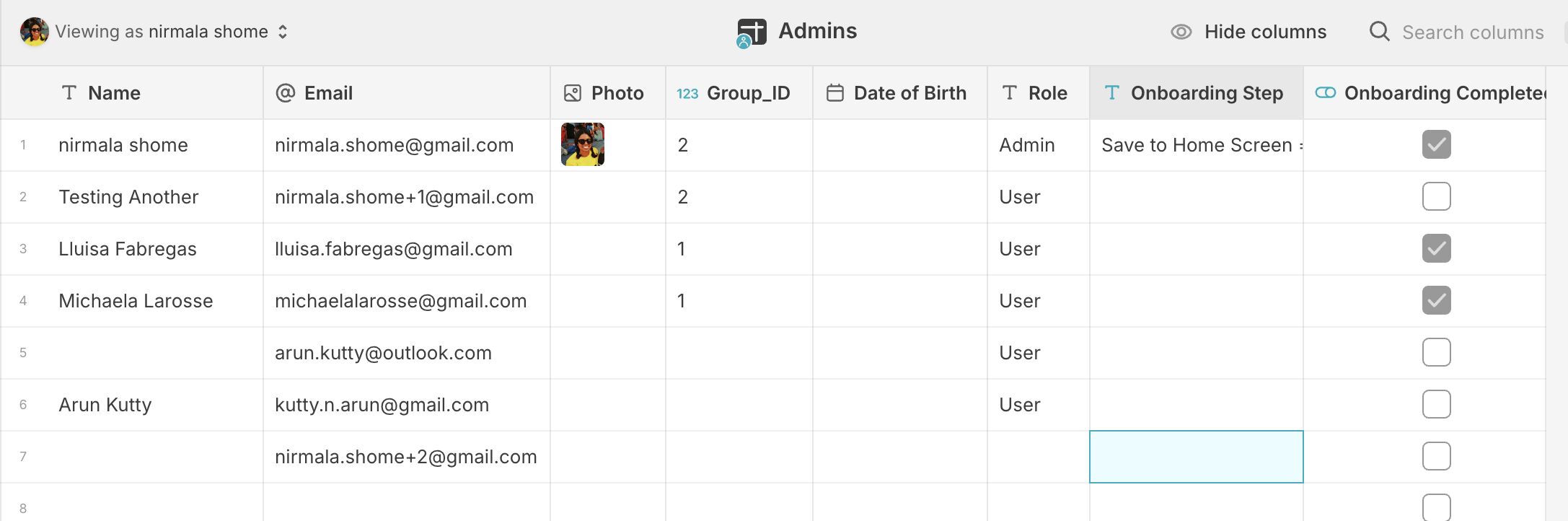The height and width of the screenshot is (521, 1568).
Task: Click the Admins table icon
Action: click(x=752, y=32)
